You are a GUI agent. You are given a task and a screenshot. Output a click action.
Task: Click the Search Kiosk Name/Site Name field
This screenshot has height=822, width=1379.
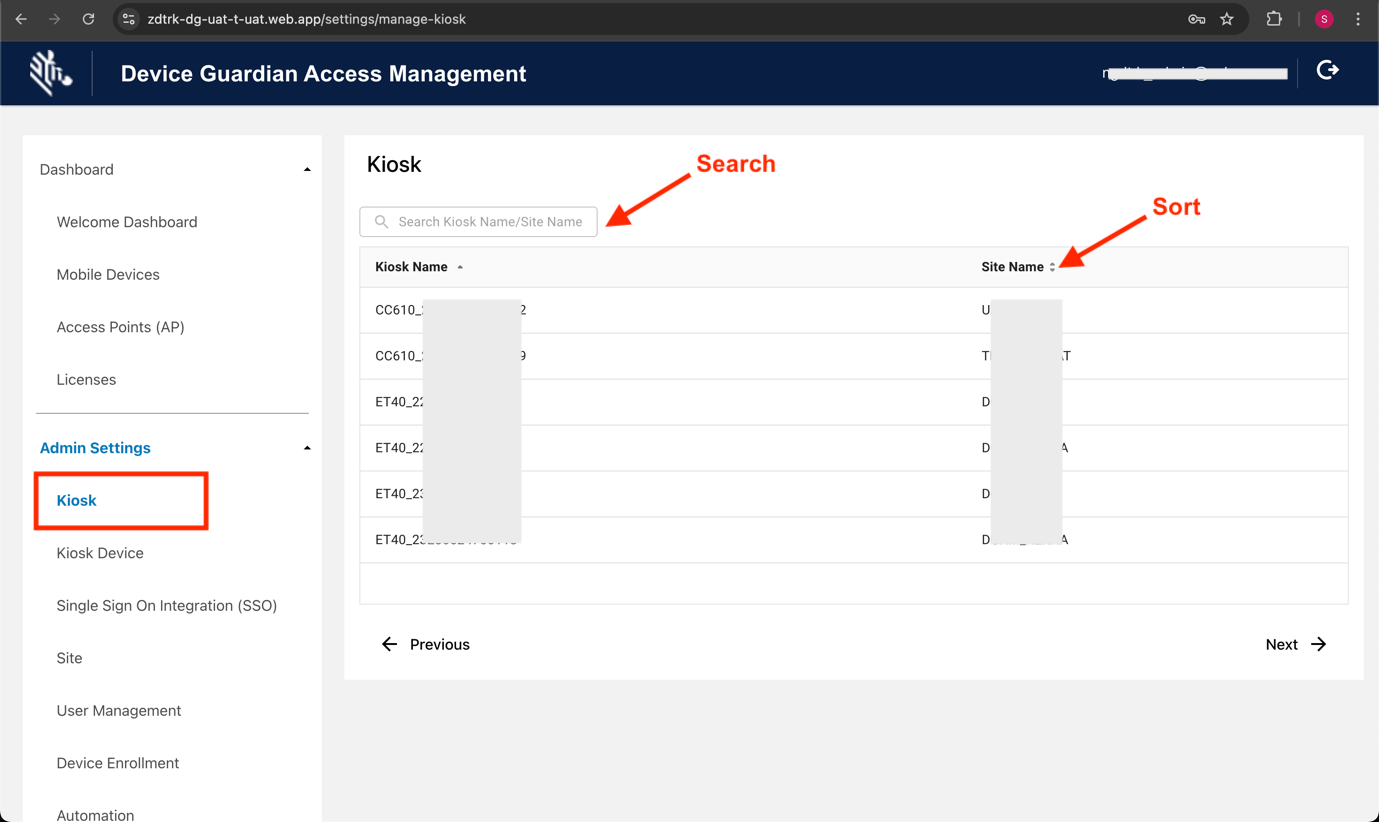(x=489, y=222)
